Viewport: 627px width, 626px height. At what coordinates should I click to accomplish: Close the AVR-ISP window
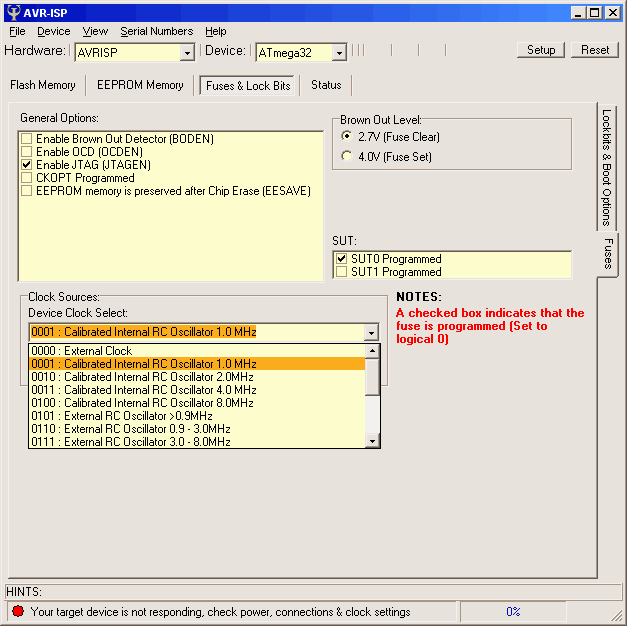click(613, 13)
